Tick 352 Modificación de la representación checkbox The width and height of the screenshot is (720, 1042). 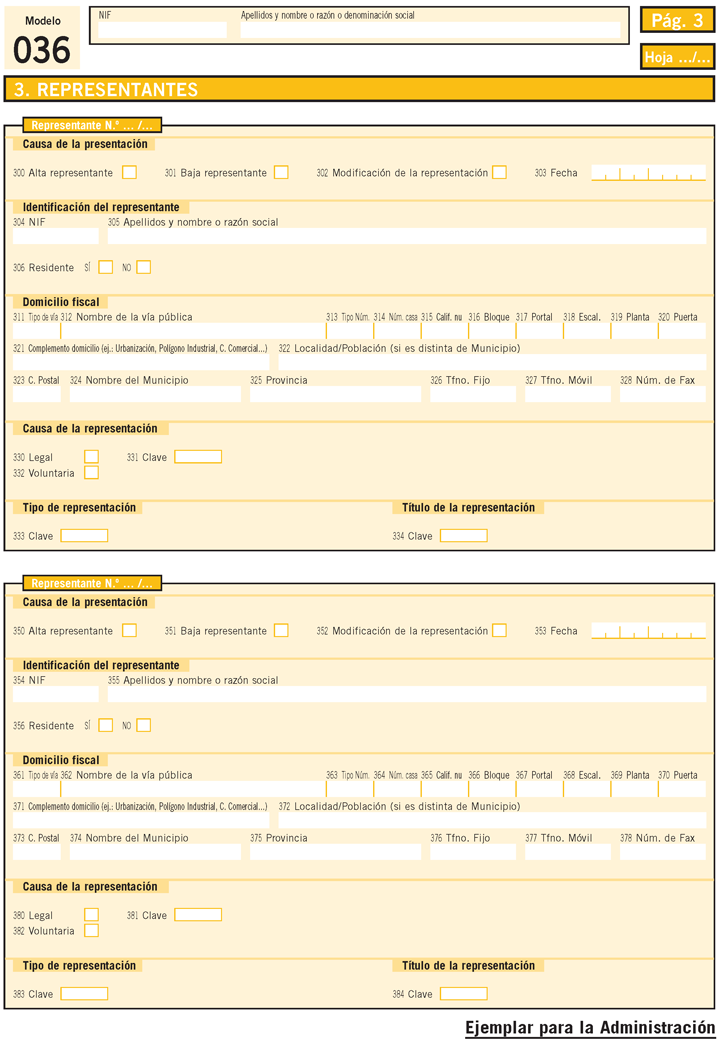[499, 630]
